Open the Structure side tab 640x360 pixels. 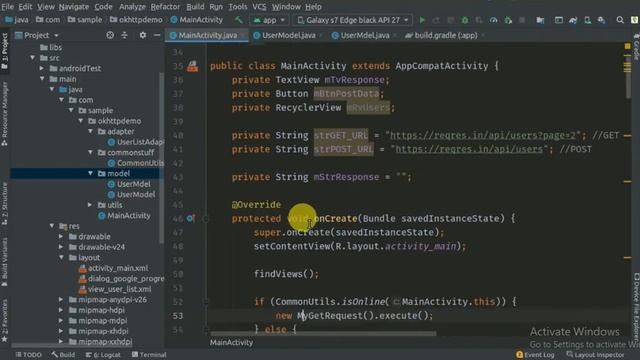click(x=4, y=204)
